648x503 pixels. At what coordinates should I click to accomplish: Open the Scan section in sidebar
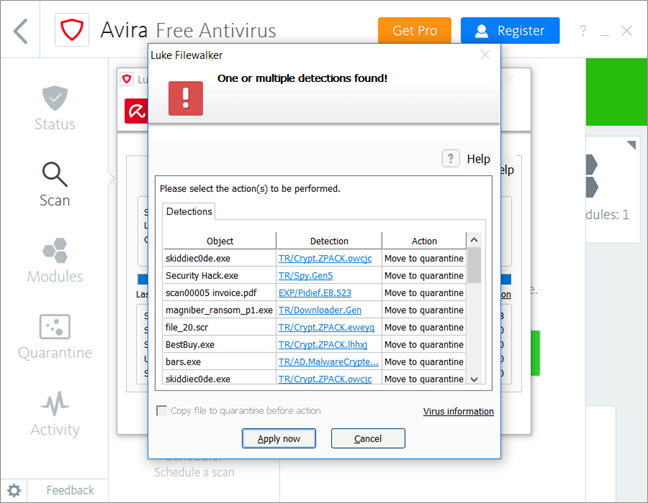55,185
